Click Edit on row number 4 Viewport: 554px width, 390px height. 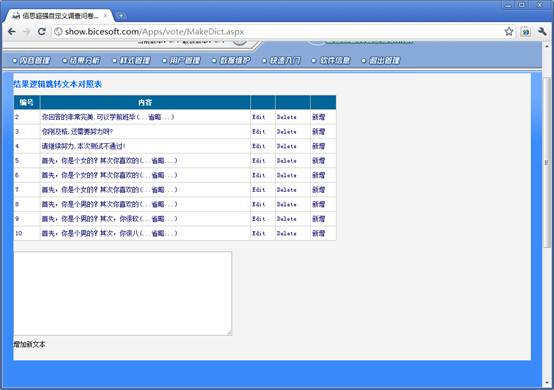pyautogui.click(x=259, y=146)
